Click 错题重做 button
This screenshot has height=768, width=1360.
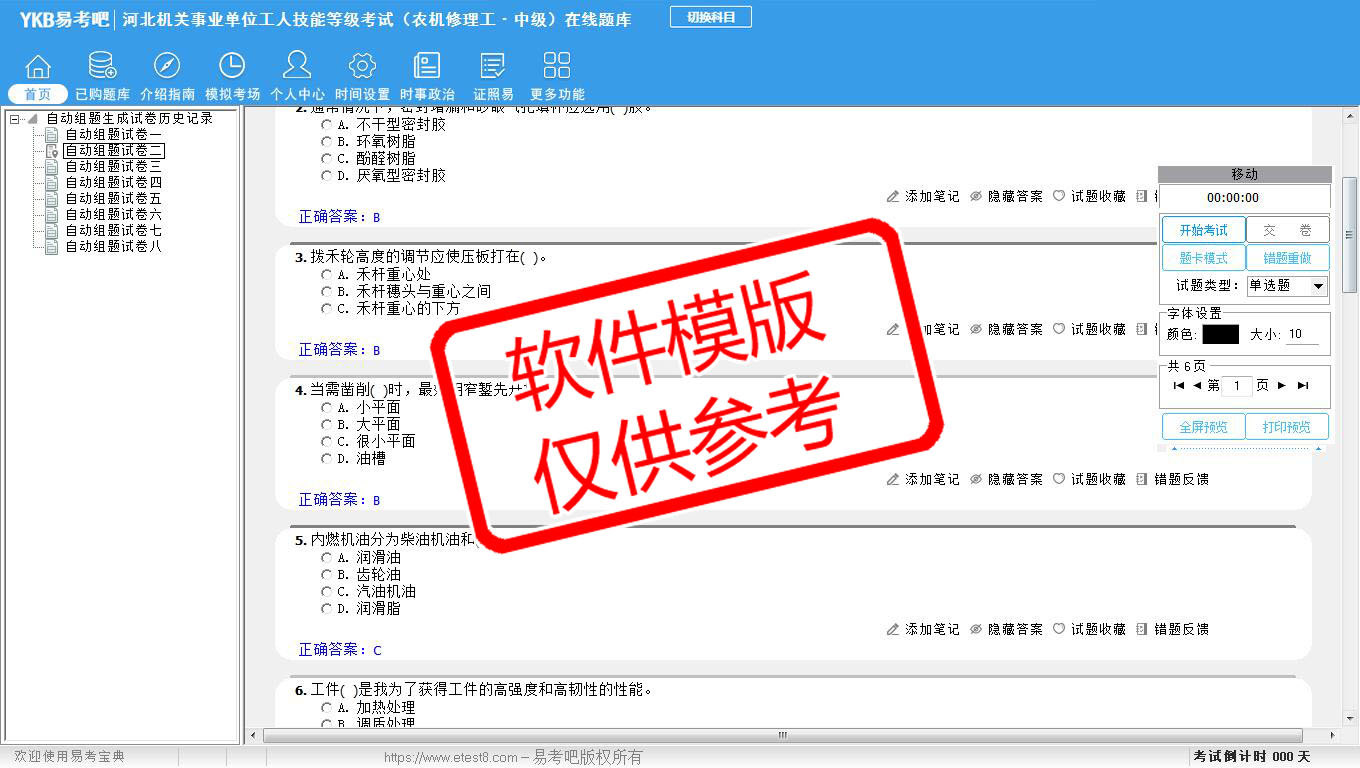pos(1288,258)
